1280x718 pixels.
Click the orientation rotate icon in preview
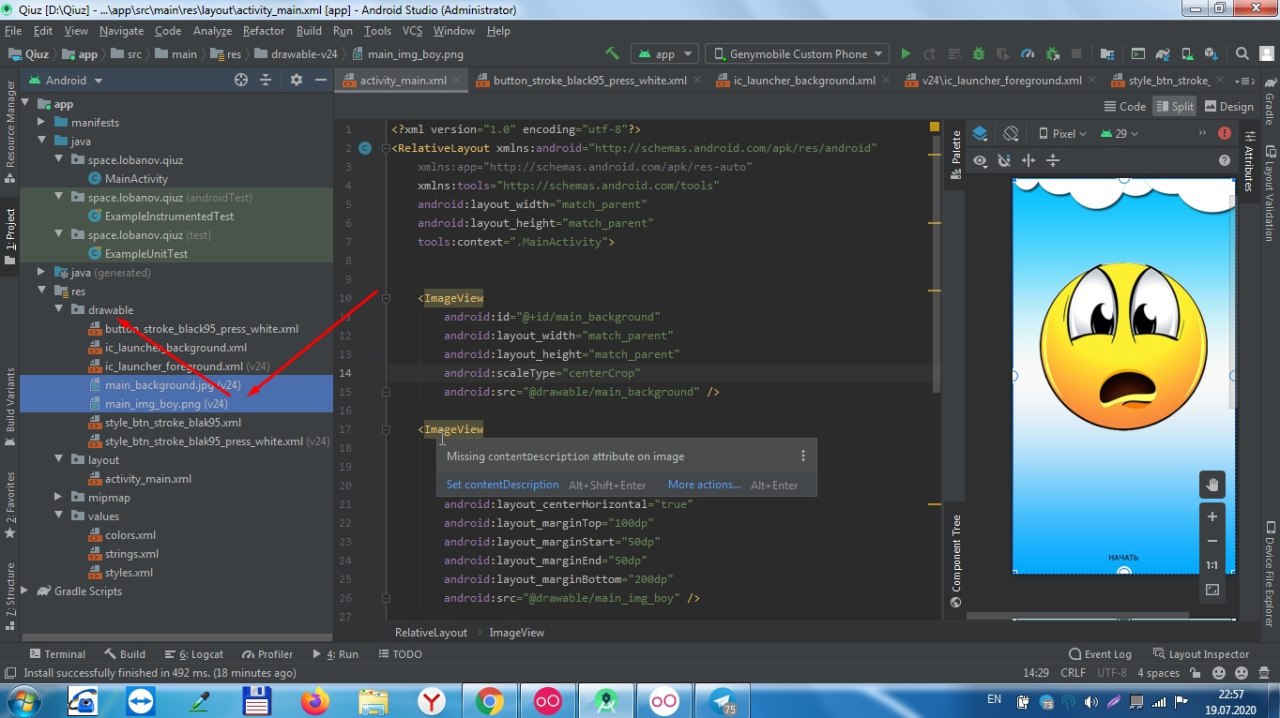(x=1011, y=133)
